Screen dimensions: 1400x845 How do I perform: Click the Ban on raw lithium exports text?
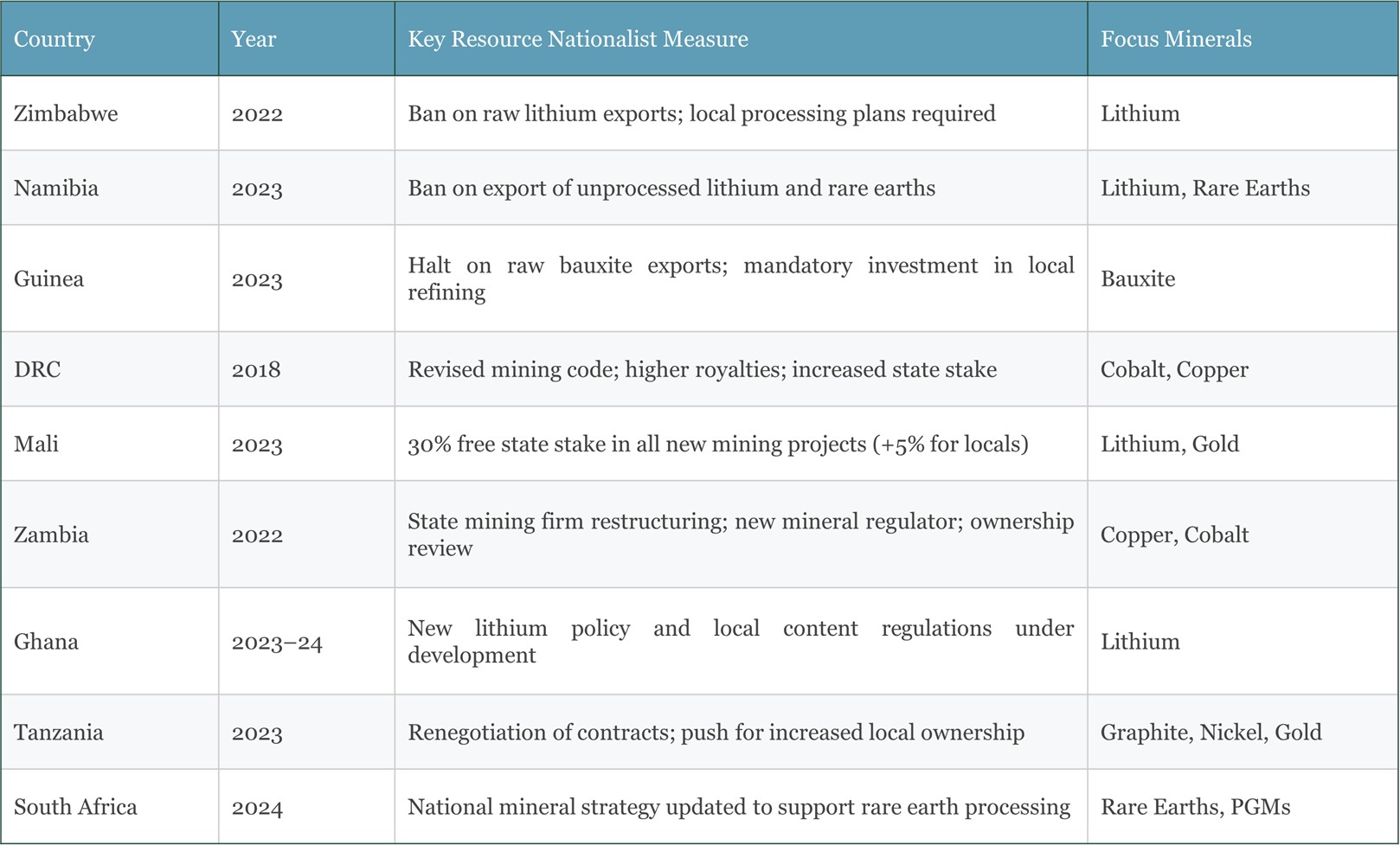coord(543,113)
